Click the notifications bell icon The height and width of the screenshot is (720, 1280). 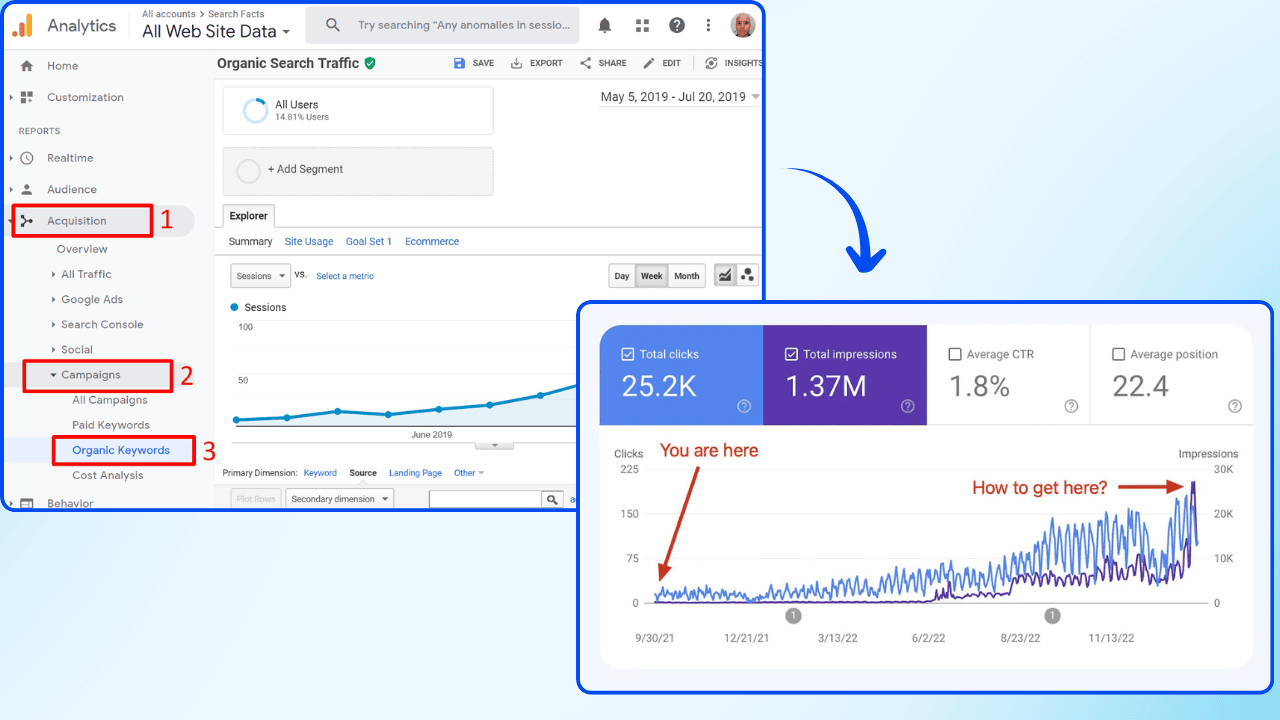[x=605, y=25]
